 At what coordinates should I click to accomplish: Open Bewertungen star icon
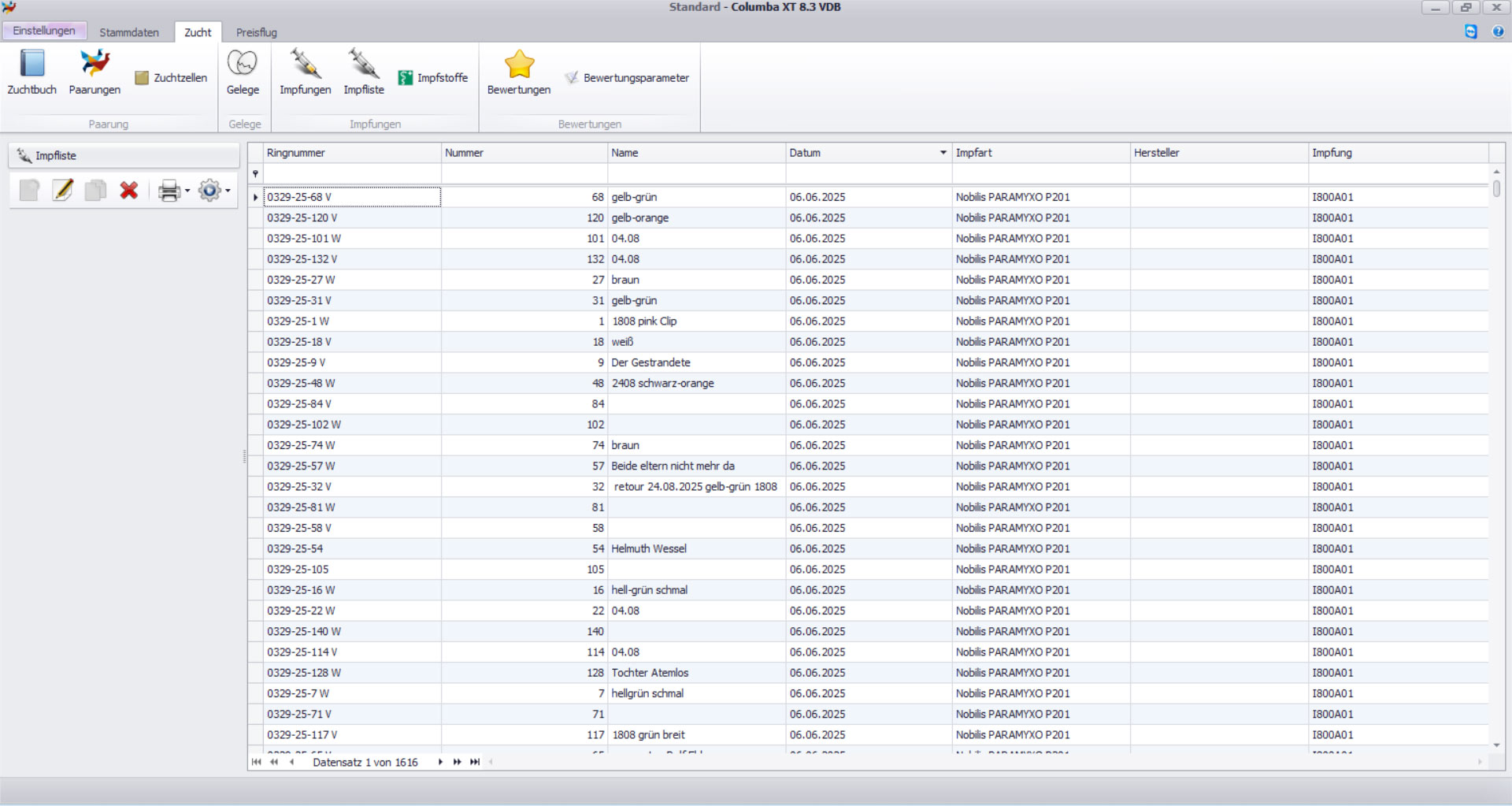pyautogui.click(x=519, y=65)
